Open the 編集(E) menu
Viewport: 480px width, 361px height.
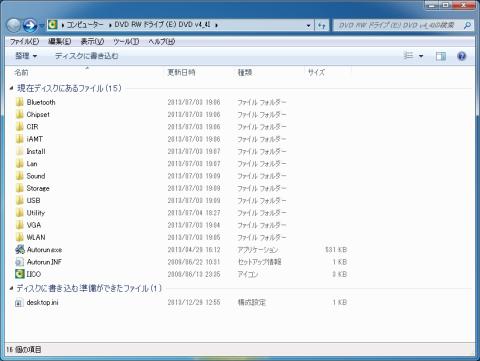[x=60, y=41]
